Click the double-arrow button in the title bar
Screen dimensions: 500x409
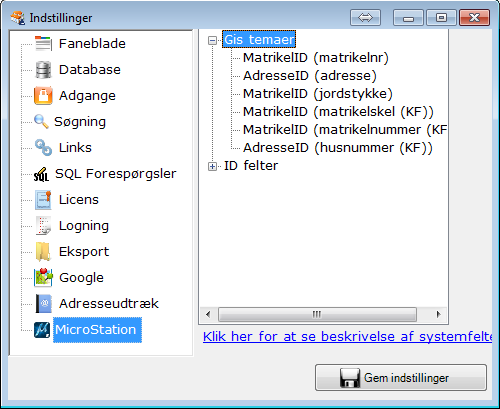click(x=365, y=17)
